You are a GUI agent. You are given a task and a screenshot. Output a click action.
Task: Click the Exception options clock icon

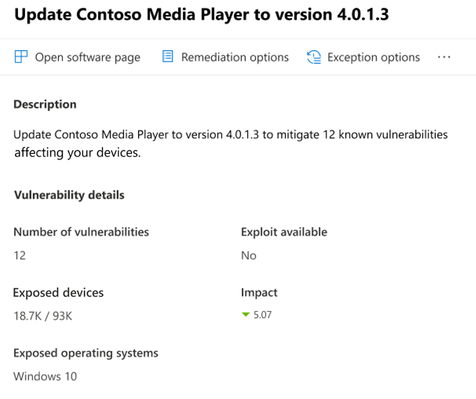[x=314, y=57]
